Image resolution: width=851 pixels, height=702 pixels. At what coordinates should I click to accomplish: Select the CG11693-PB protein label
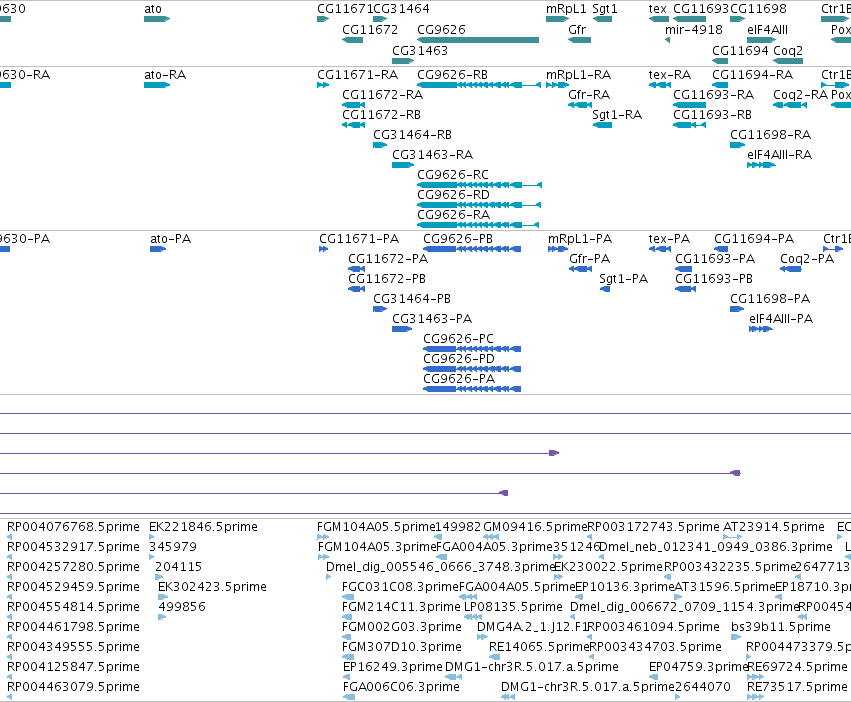[x=714, y=279]
